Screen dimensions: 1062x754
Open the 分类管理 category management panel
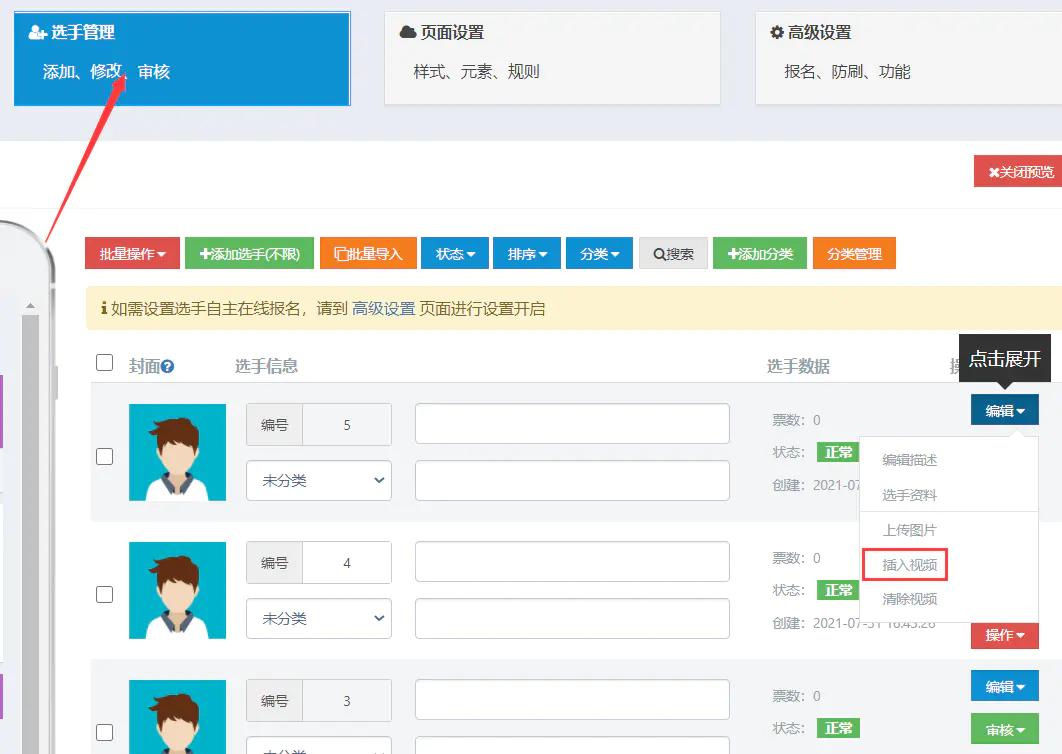tap(854, 253)
